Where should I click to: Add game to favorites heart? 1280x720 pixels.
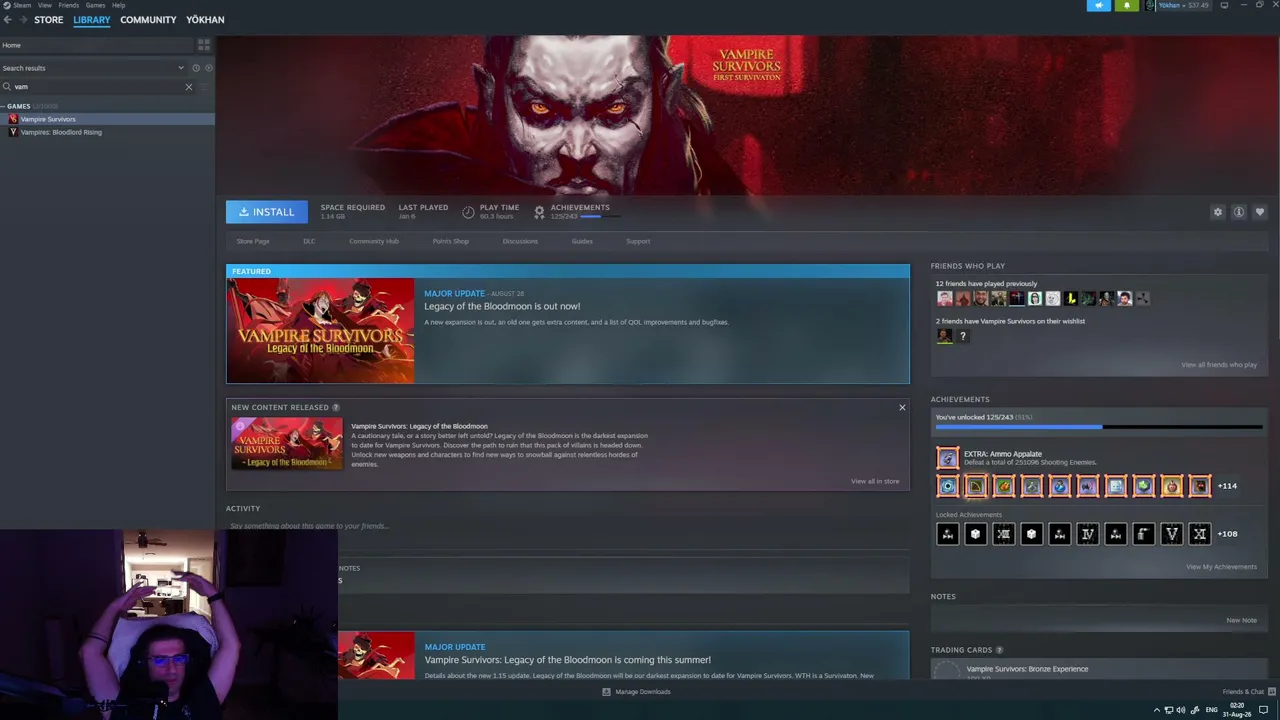pos(1259,212)
